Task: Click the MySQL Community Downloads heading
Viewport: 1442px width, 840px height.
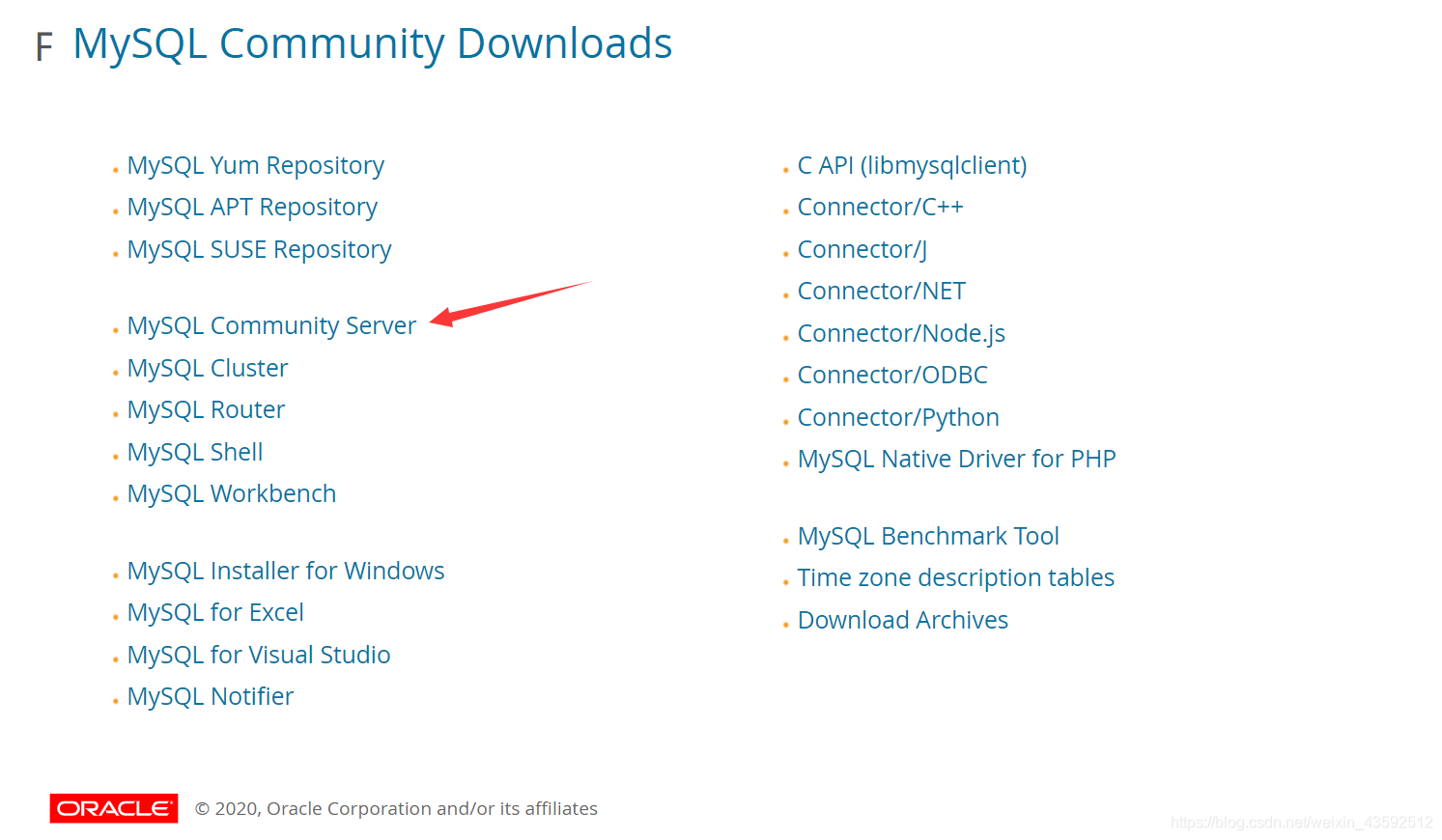Action: [x=373, y=44]
